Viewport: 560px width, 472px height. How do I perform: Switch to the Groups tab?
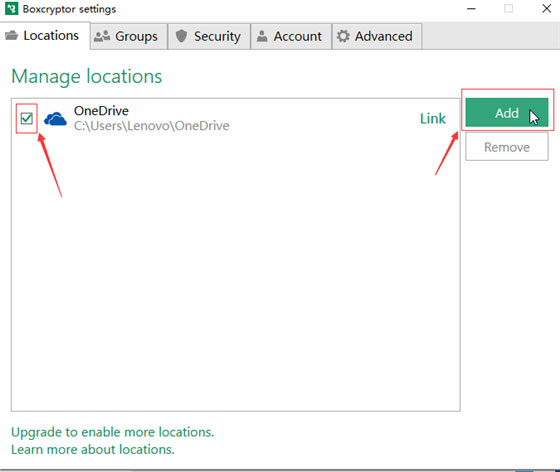click(x=129, y=36)
